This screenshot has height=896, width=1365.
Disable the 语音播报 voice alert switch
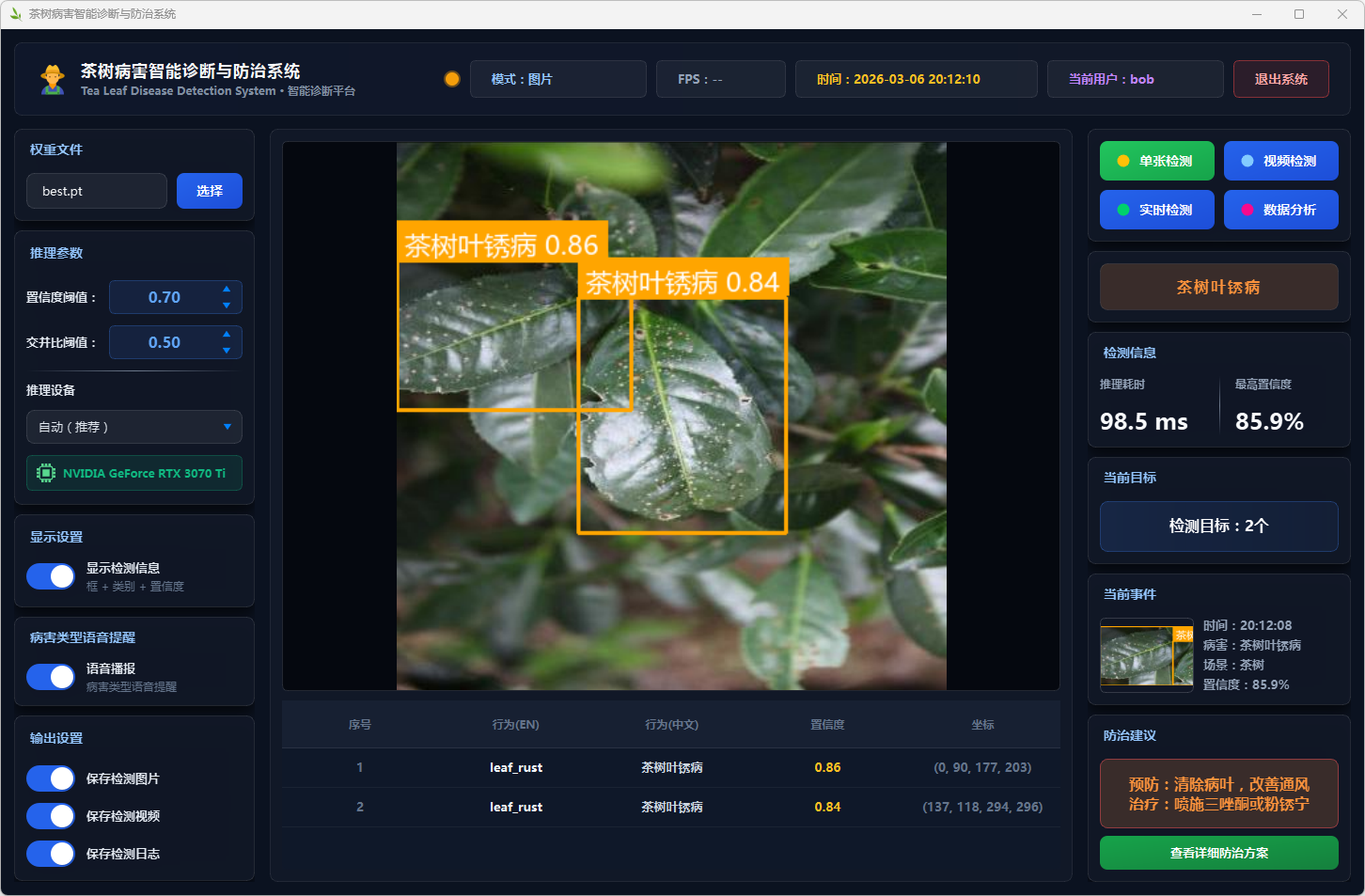pos(51,677)
